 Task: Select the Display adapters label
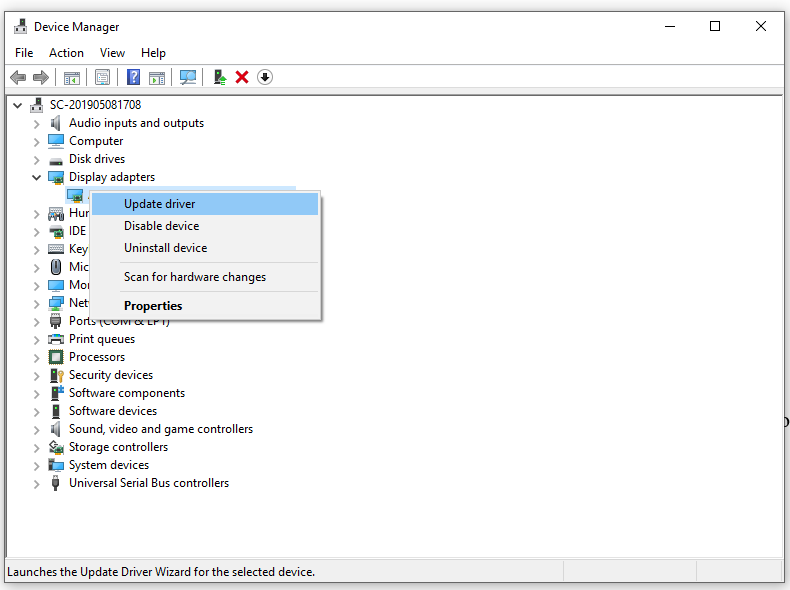(112, 177)
